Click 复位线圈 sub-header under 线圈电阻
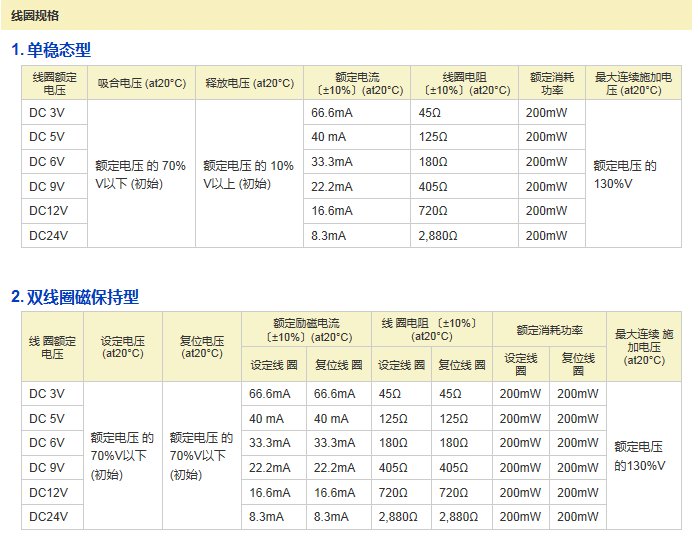 (x=461, y=365)
